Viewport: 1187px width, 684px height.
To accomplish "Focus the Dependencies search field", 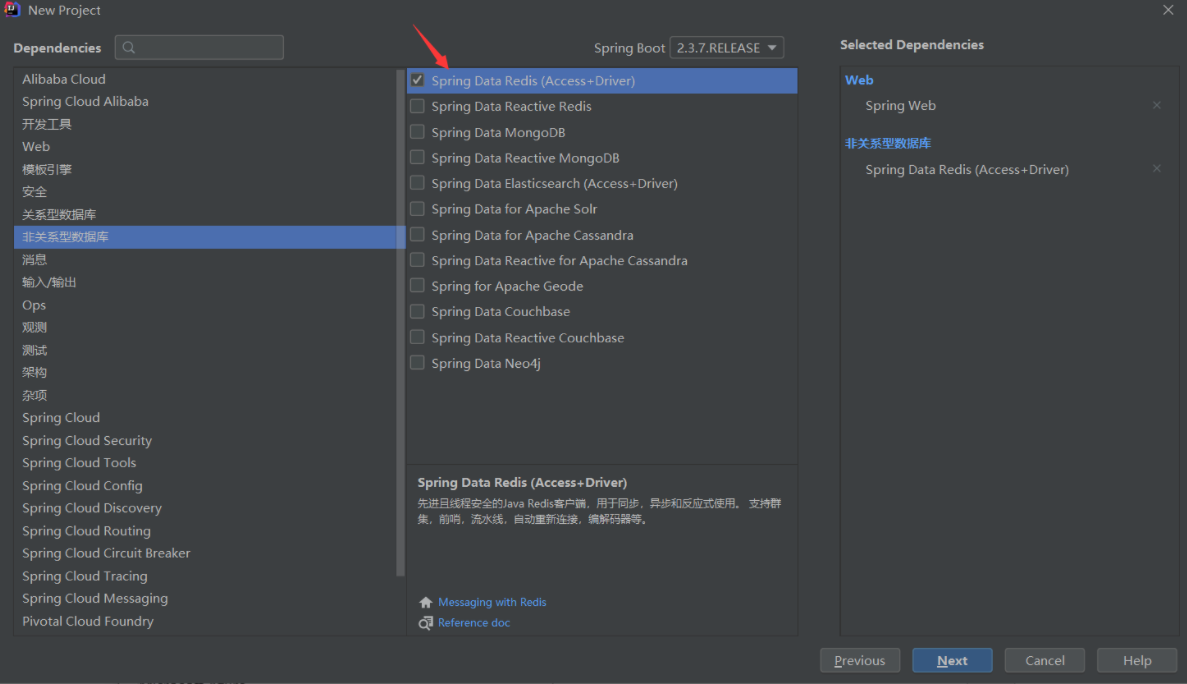I will (x=199, y=48).
